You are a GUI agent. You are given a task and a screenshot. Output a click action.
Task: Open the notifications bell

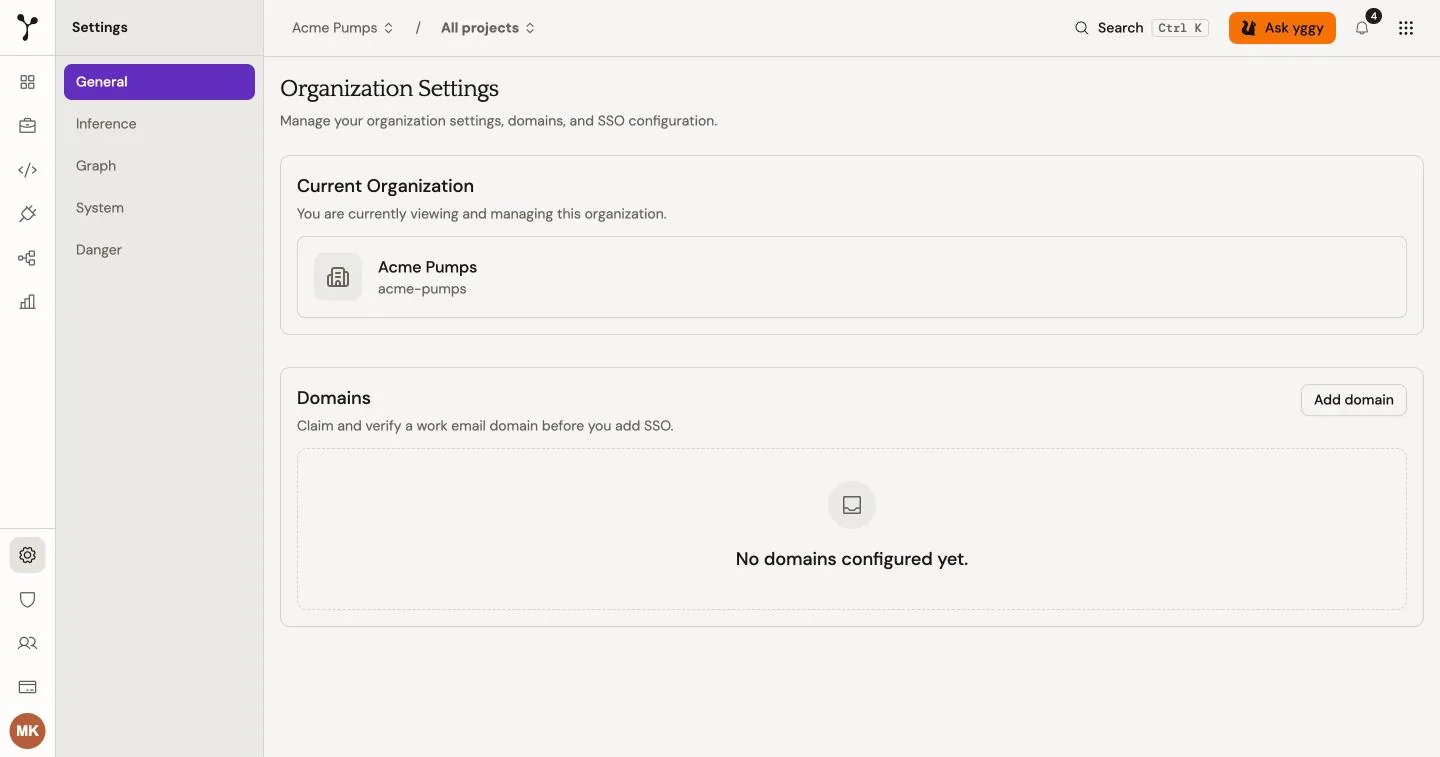[1362, 28]
